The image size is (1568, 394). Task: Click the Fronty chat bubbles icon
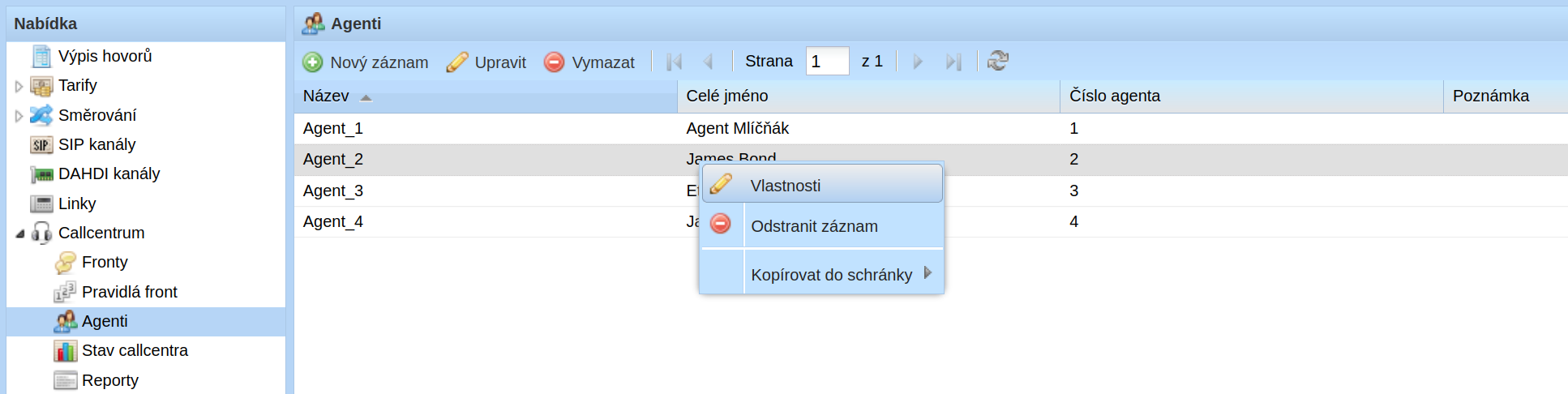tap(65, 263)
